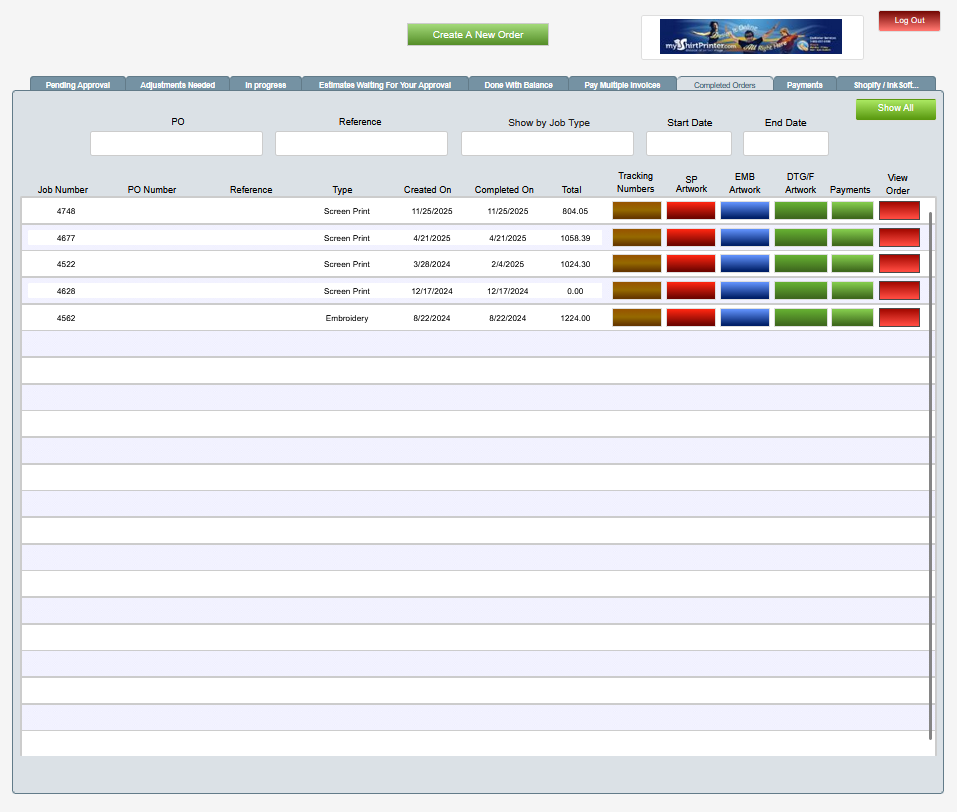Viewport: 957px width, 812px height.
Task: Open Tracking Numbers button for job 4628
Action: [637, 291]
